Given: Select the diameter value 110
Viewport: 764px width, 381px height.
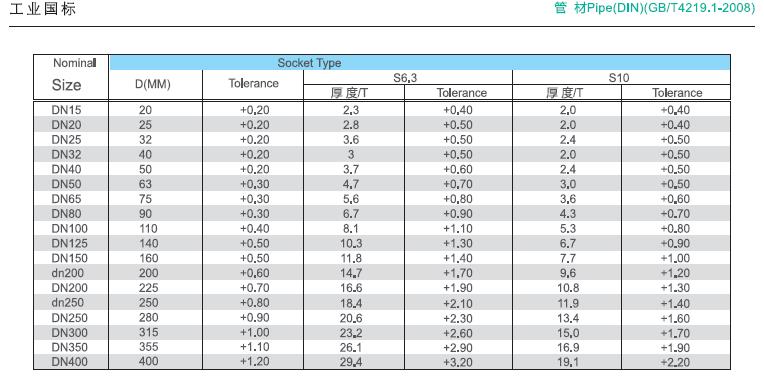Looking at the screenshot, I should tap(148, 229).
